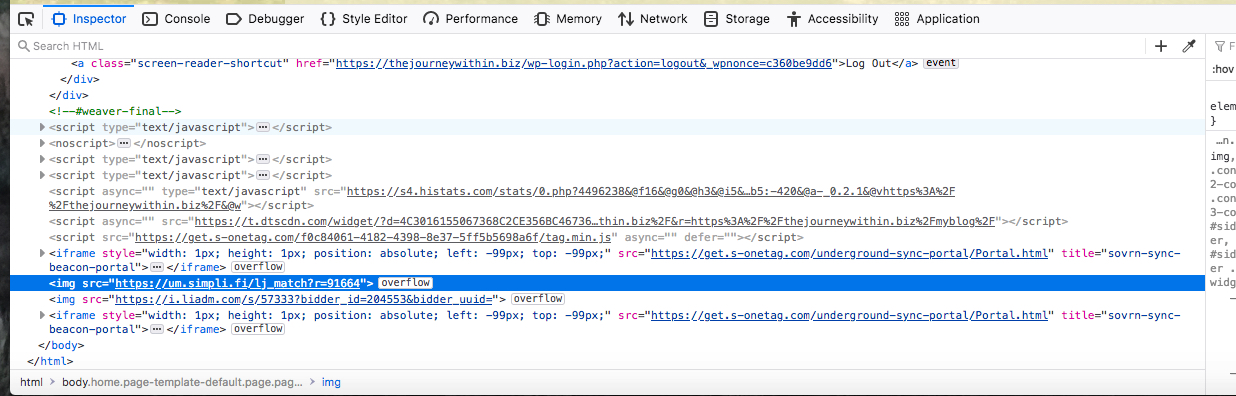Viewport: 1236px width, 396px height.
Task: Toggle overflow badge on liadm img element
Action: (538, 299)
